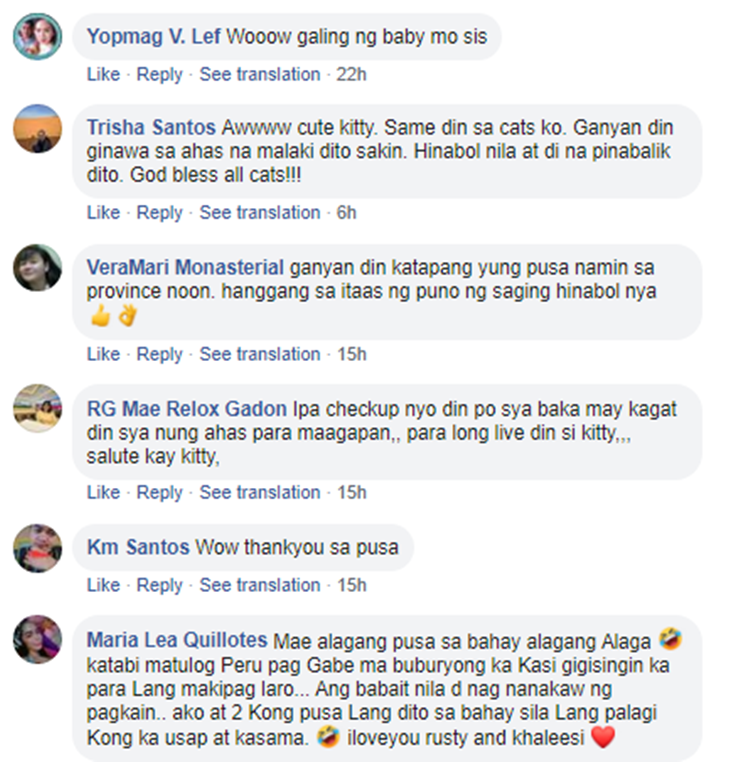This screenshot has height=762, width=750.
Task: Like RG Mae Relox Gadon's comment
Action: [x=103, y=492]
